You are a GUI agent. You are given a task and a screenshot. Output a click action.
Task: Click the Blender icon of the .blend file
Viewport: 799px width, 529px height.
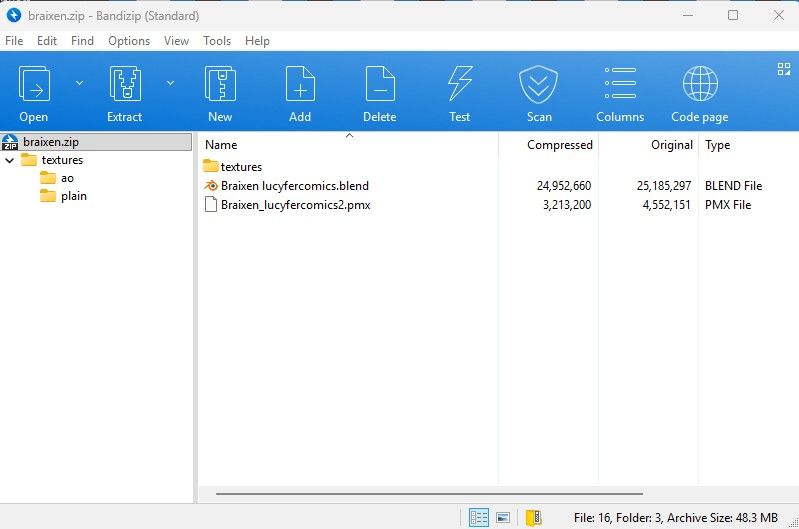[211, 186]
